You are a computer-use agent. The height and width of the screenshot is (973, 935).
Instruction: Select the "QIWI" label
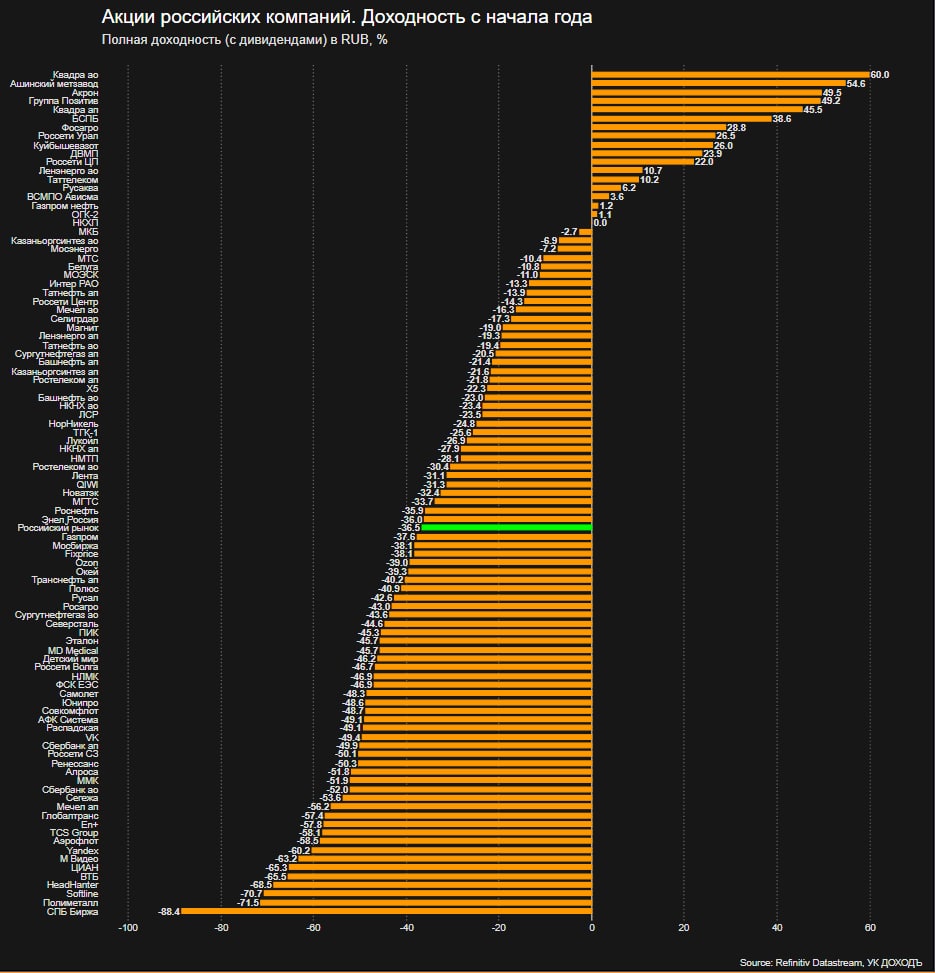pyautogui.click(x=87, y=485)
